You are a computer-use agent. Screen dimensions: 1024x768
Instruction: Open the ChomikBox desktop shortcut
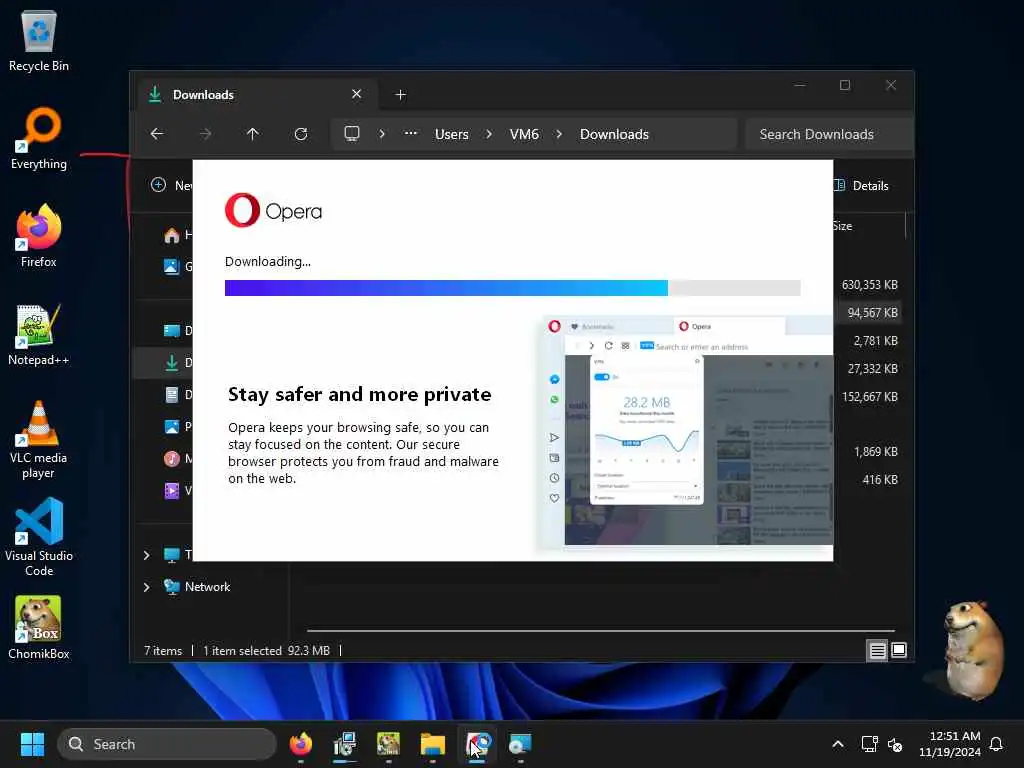pos(39,627)
